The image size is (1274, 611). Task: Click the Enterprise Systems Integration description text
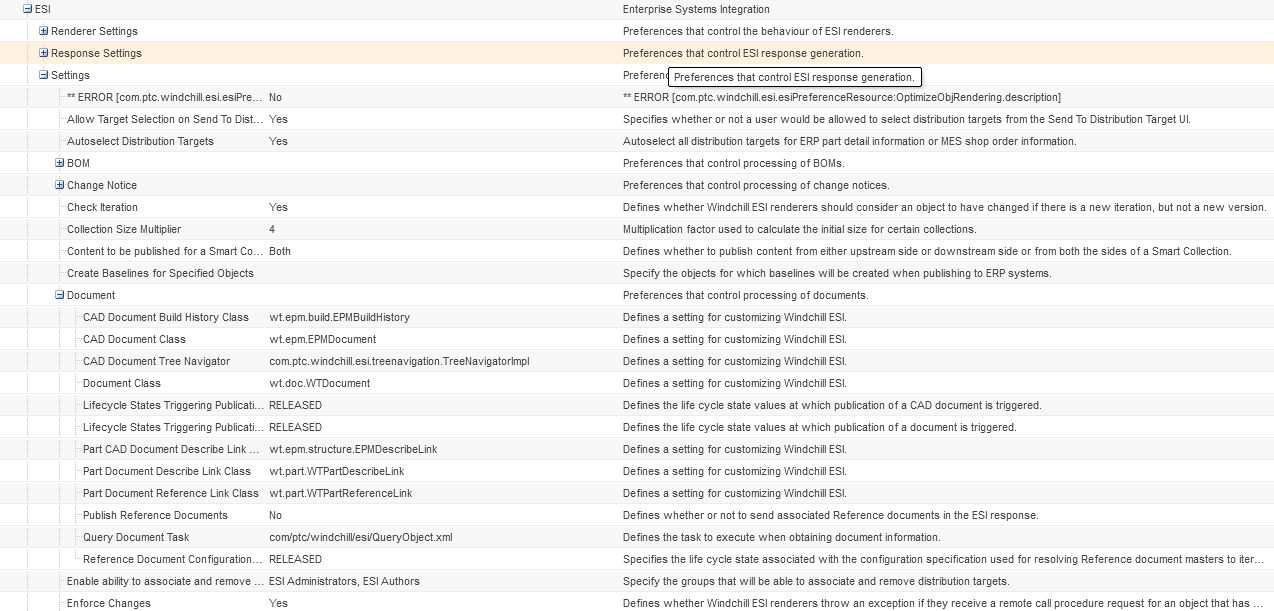coord(696,9)
